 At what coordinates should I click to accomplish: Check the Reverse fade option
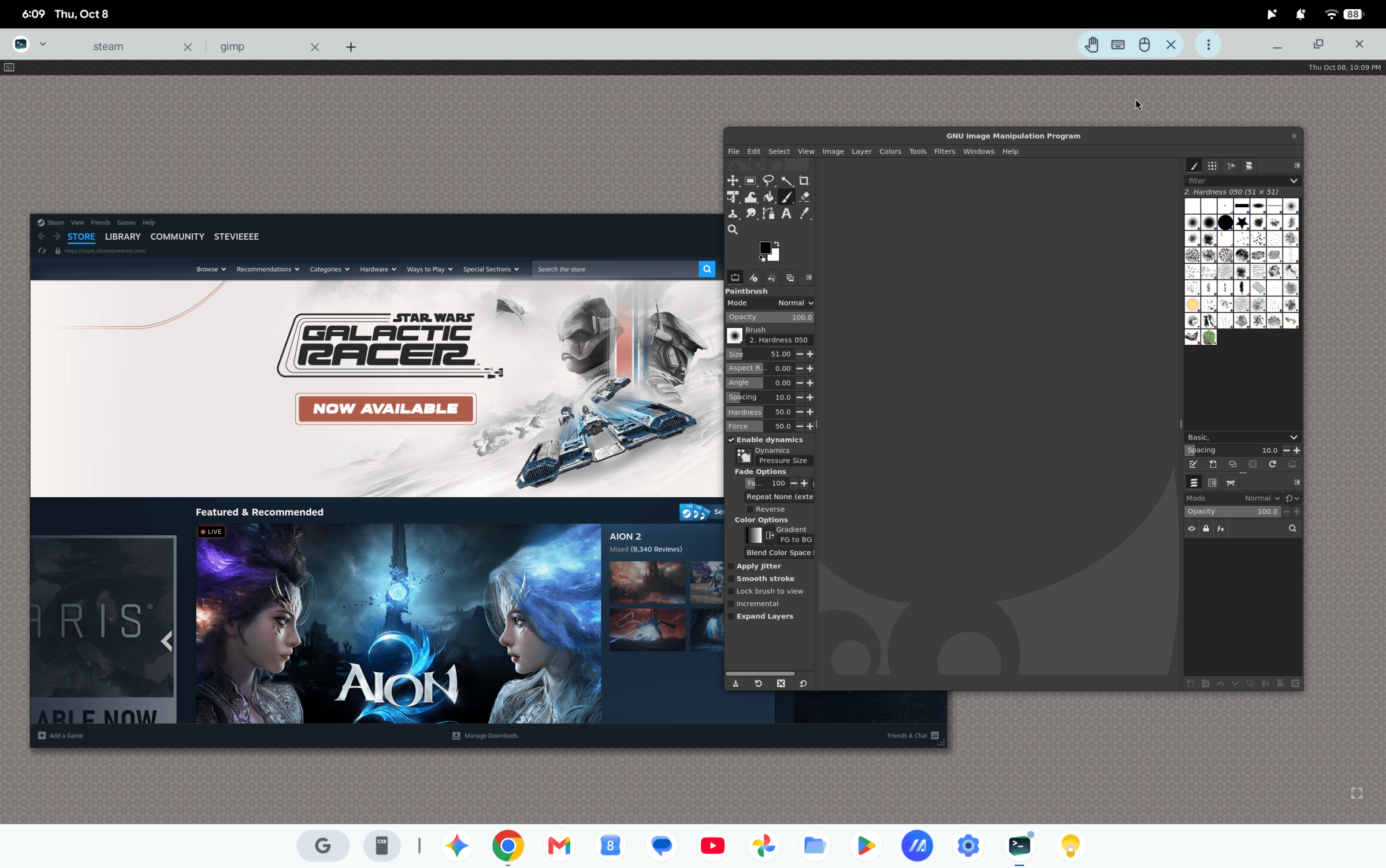(750, 509)
